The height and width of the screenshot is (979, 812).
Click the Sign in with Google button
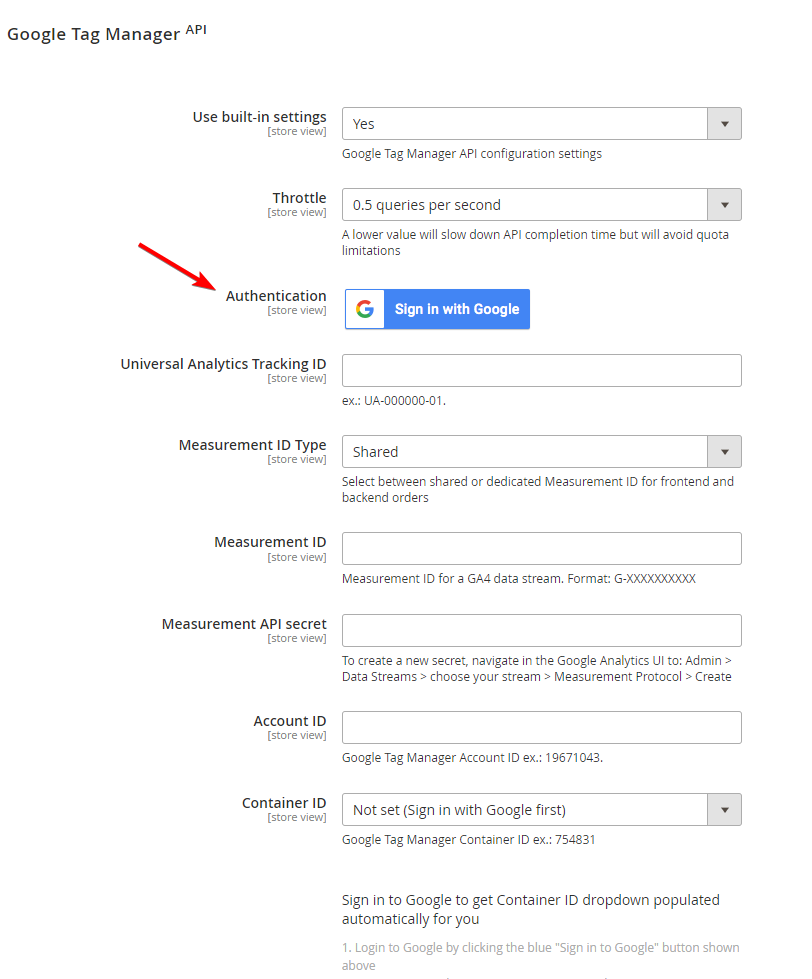pos(437,309)
